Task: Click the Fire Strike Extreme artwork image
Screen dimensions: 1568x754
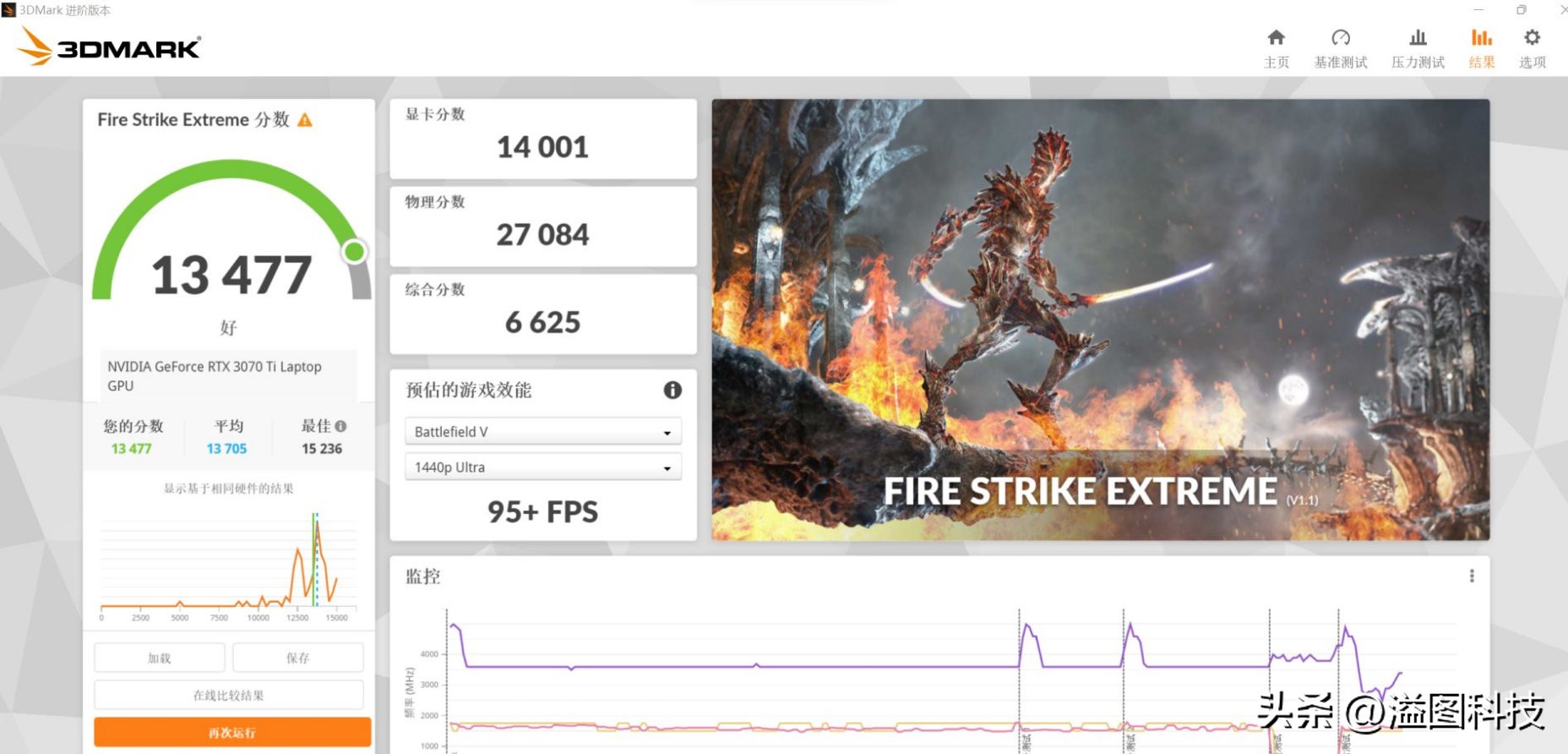Action: pos(1100,320)
